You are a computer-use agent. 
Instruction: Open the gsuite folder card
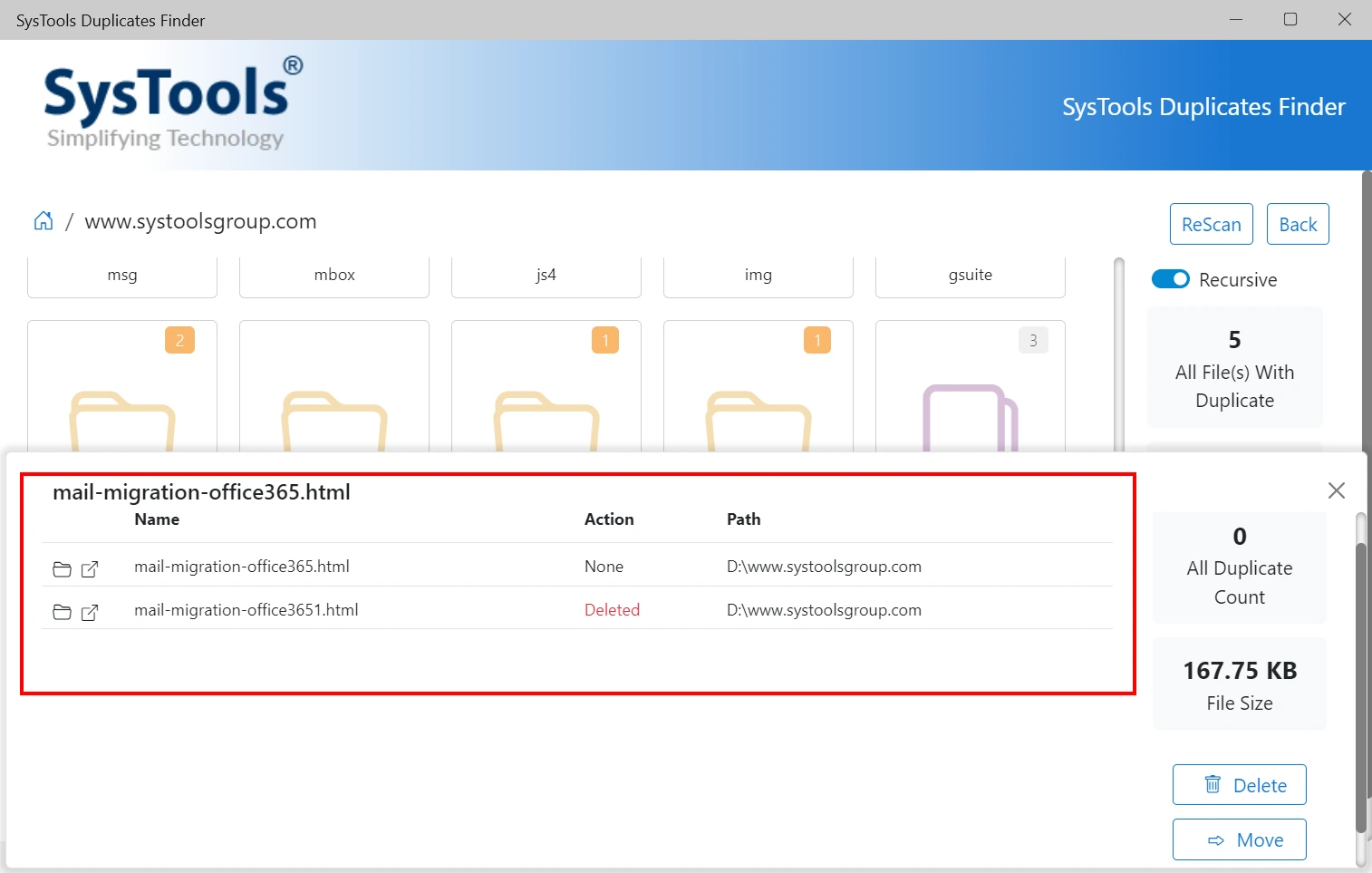(x=971, y=276)
